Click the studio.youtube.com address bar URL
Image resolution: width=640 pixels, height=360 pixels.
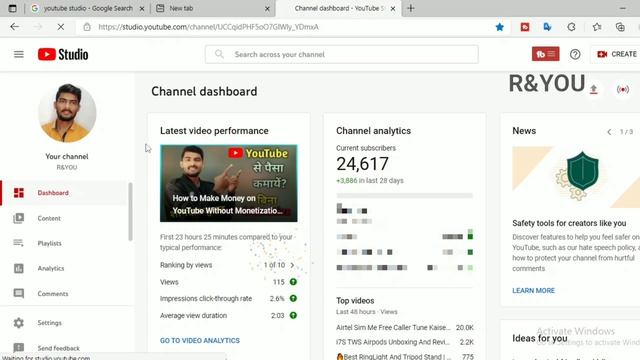coord(209,27)
